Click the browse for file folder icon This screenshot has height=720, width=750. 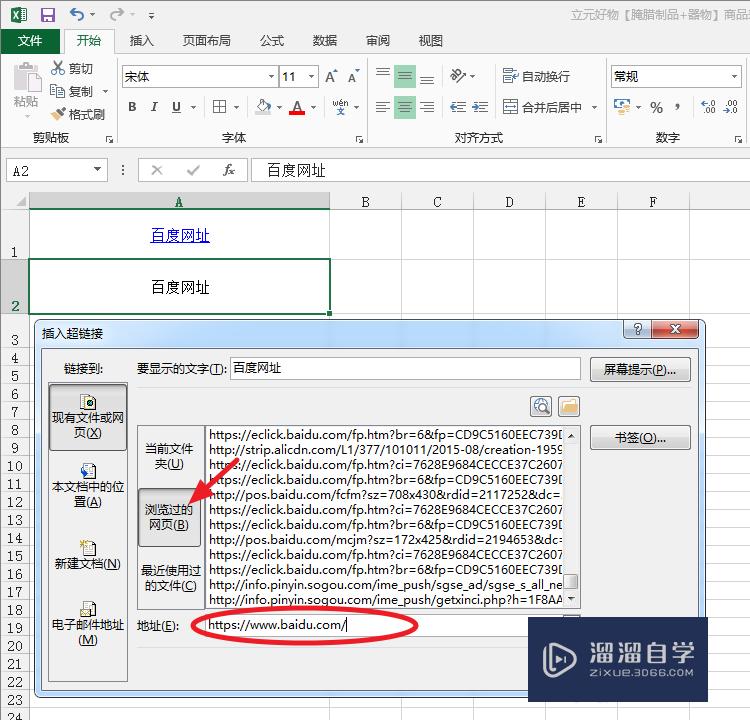[x=569, y=407]
